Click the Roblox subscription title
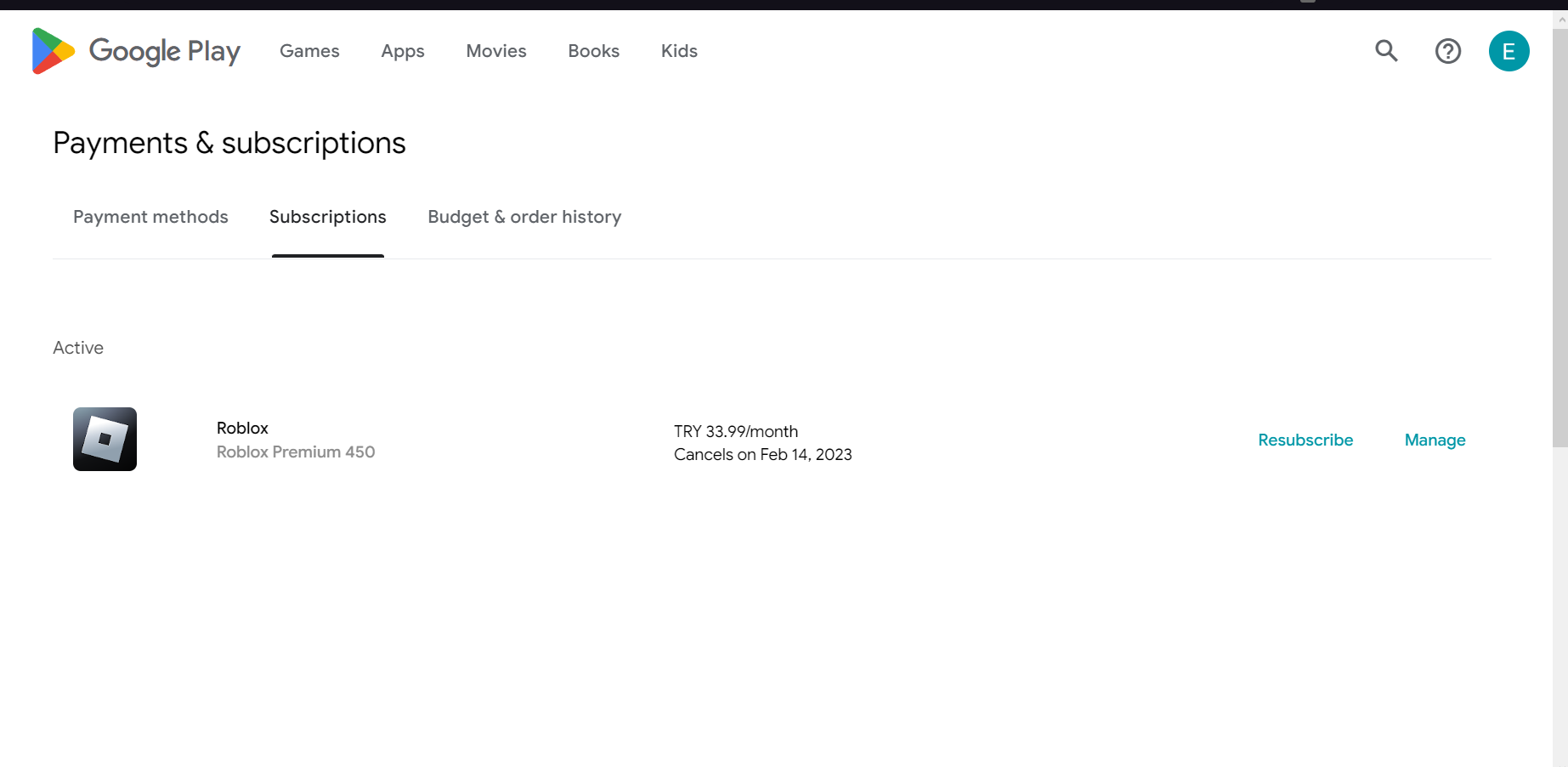This screenshot has width=1568, height=767. pyautogui.click(x=242, y=428)
